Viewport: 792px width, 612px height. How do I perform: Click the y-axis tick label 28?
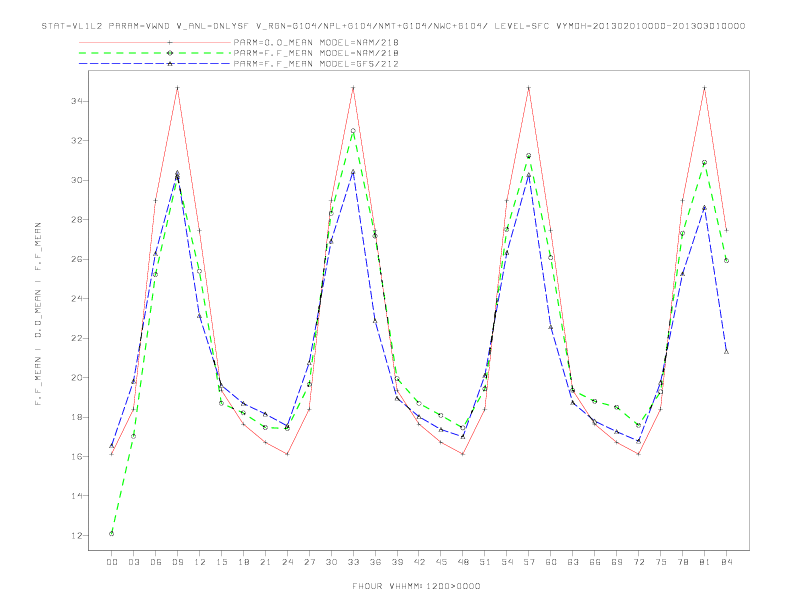pos(77,220)
